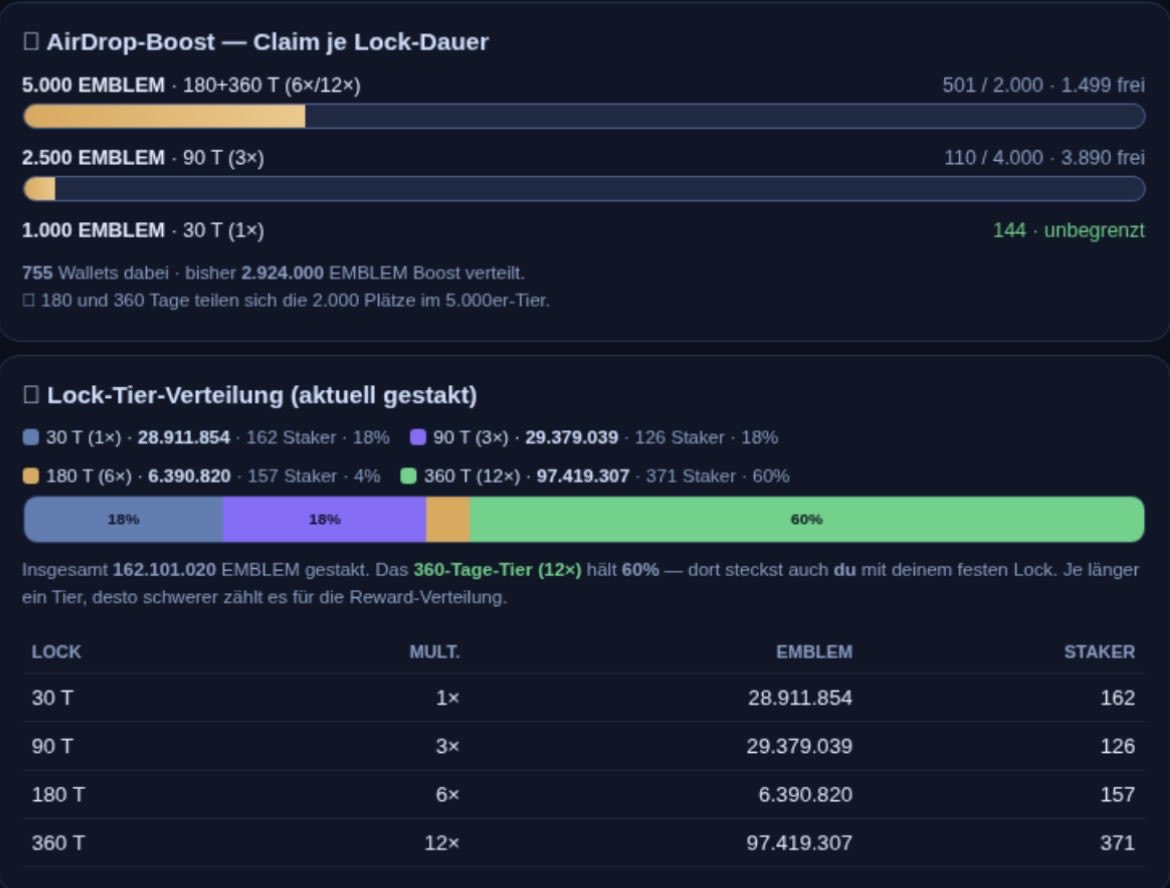Viewport: 1170px width, 888px height.
Task: Click the legend entry 162 Staker · 18%
Action: point(318,437)
